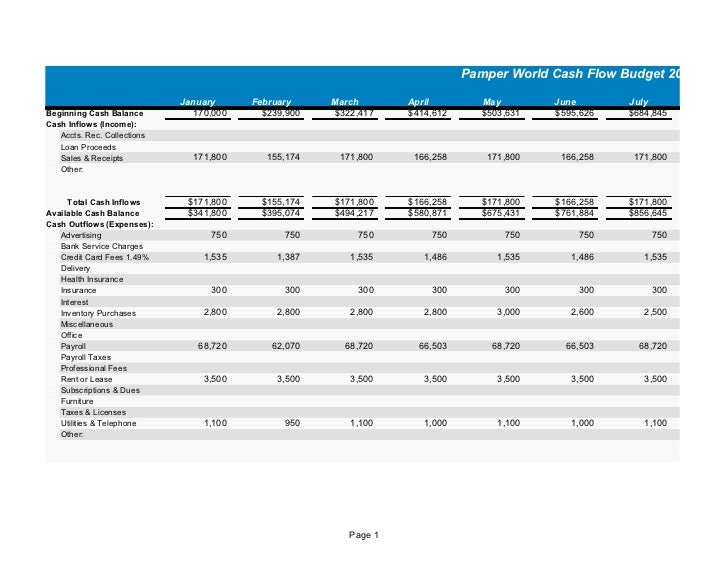Select April available balance $580,871
This screenshot has width=728, height=563.
click(x=427, y=213)
